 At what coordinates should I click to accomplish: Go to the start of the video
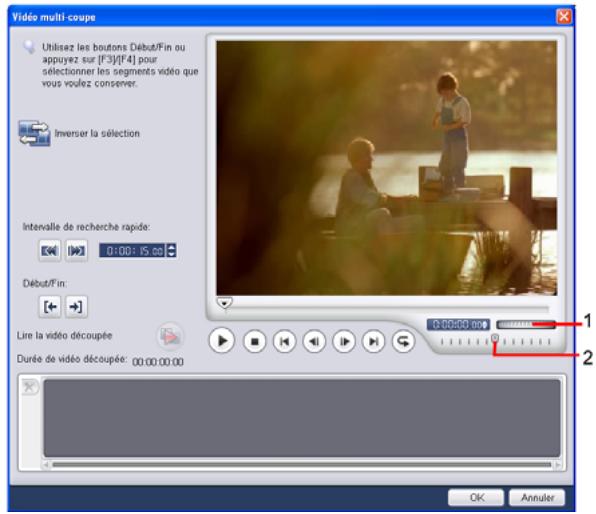(x=284, y=341)
